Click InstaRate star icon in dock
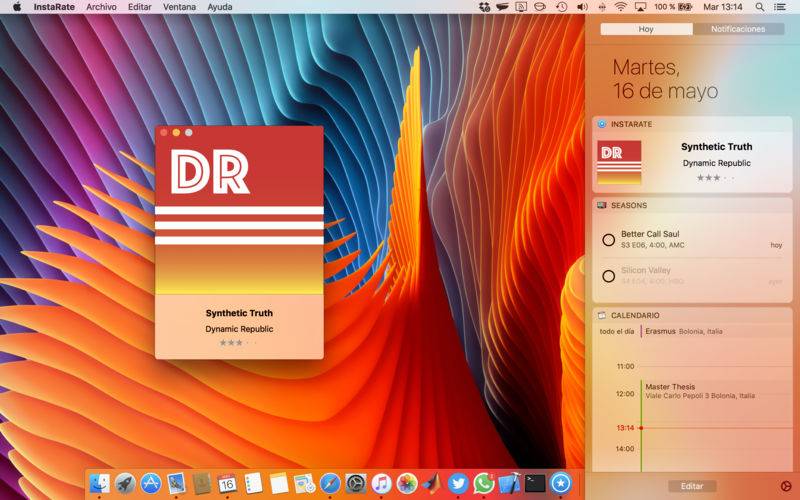 click(560, 483)
